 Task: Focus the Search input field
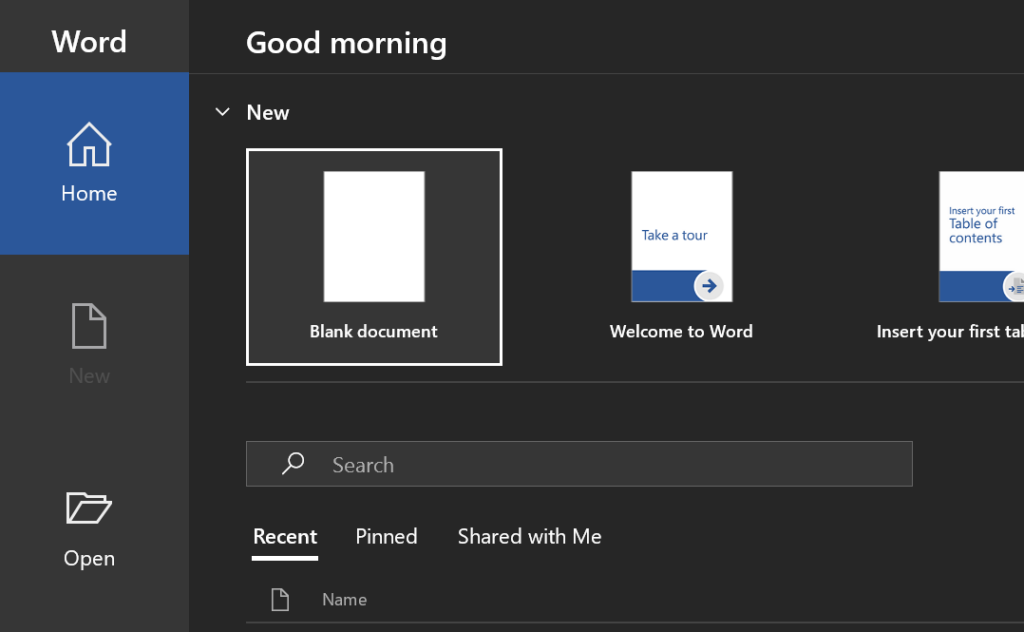click(579, 464)
